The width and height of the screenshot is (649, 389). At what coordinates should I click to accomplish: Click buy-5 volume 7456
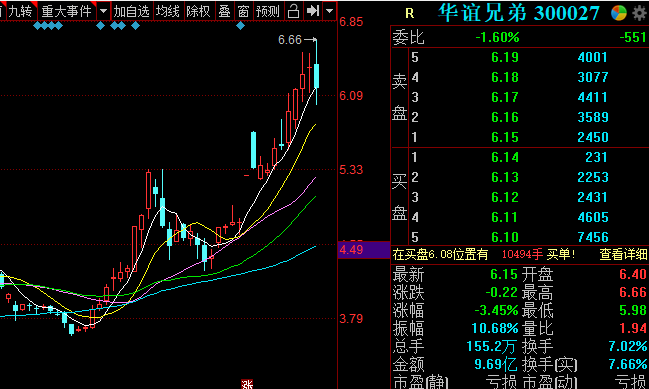click(x=593, y=237)
